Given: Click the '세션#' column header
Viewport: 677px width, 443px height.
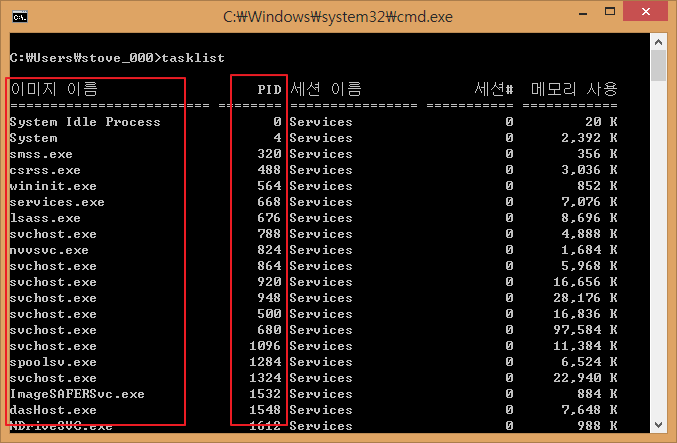Looking at the screenshot, I should [494, 89].
